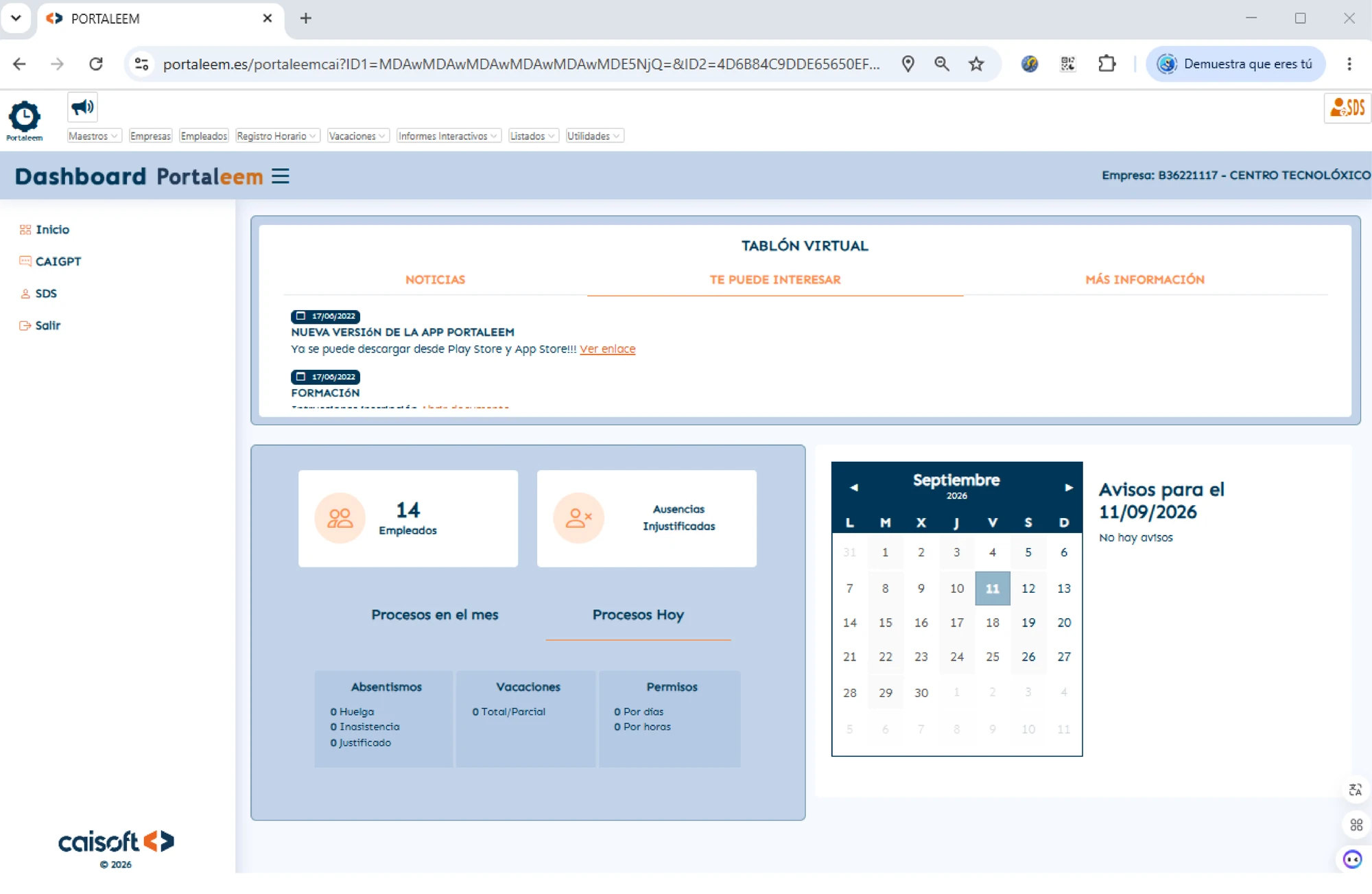Click Salir to log out
The image size is (1372, 894).
[x=40, y=325]
